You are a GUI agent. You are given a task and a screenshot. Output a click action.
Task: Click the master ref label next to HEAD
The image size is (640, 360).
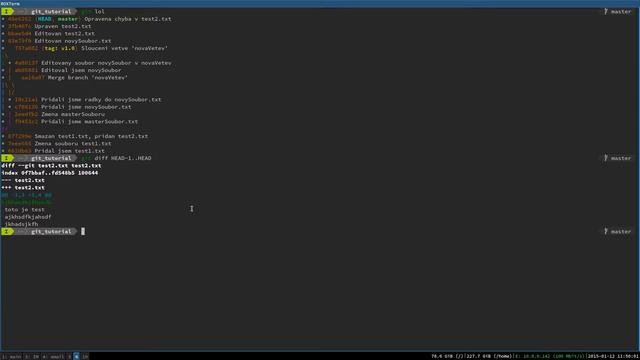tap(67, 19)
